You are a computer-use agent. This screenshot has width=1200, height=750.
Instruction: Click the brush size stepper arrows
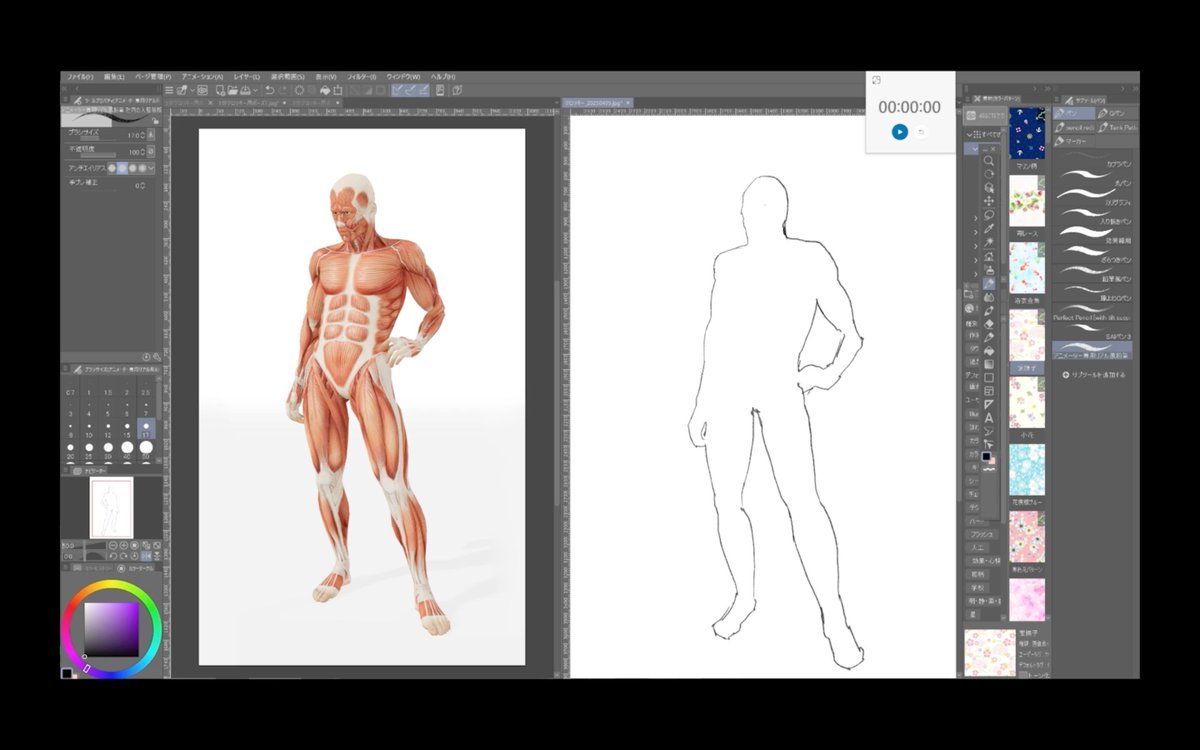[x=142, y=135]
